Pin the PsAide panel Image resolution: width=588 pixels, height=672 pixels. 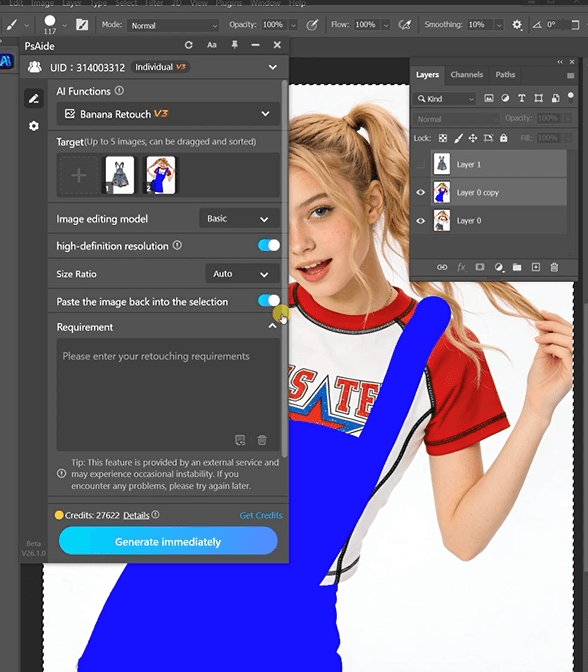(234, 45)
